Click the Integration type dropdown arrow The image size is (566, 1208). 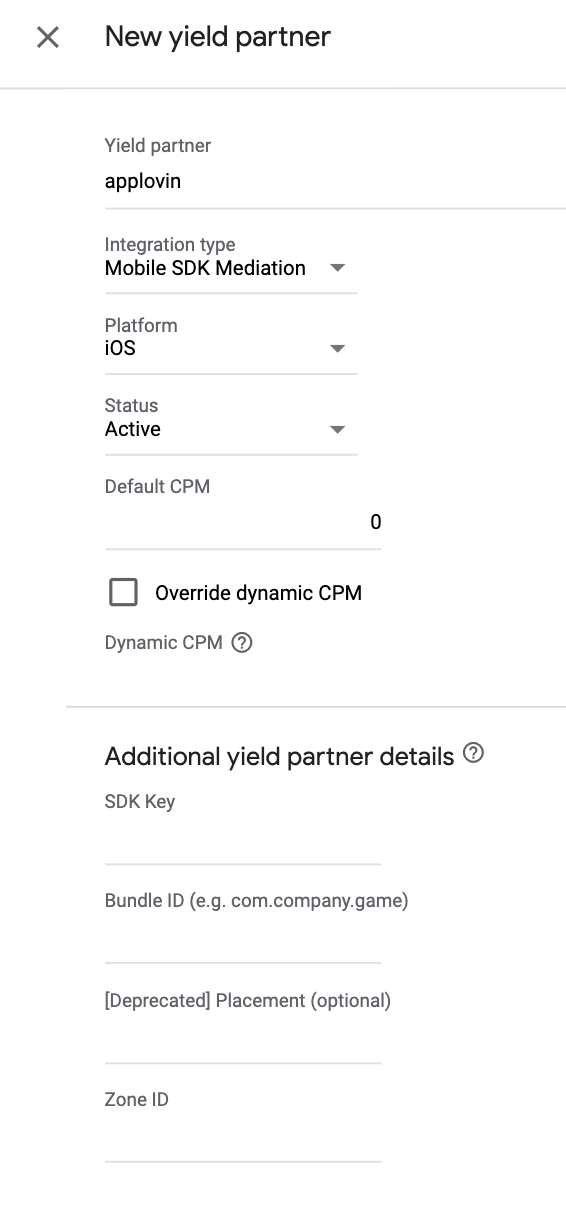tap(338, 268)
